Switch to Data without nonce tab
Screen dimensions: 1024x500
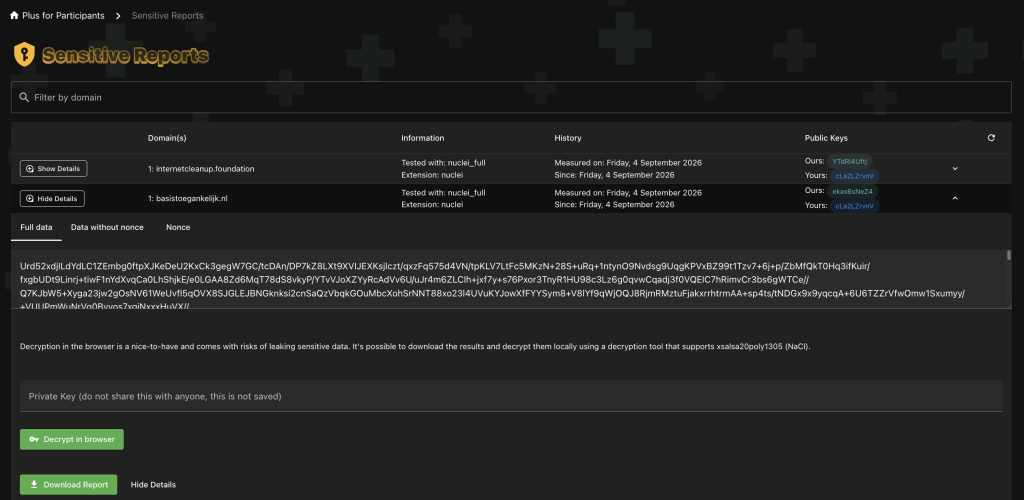tap(107, 227)
